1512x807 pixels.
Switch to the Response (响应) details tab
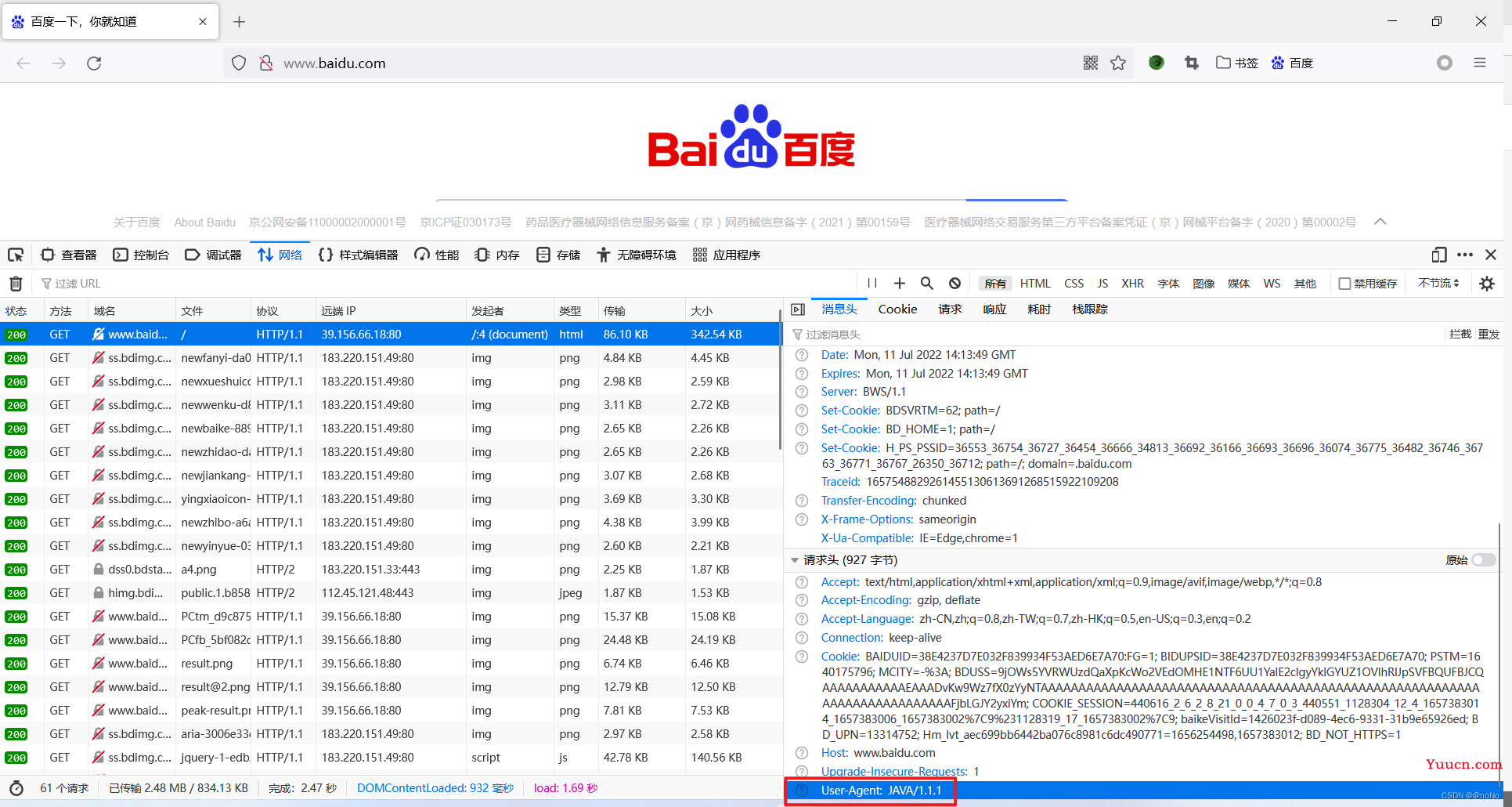pos(994,309)
